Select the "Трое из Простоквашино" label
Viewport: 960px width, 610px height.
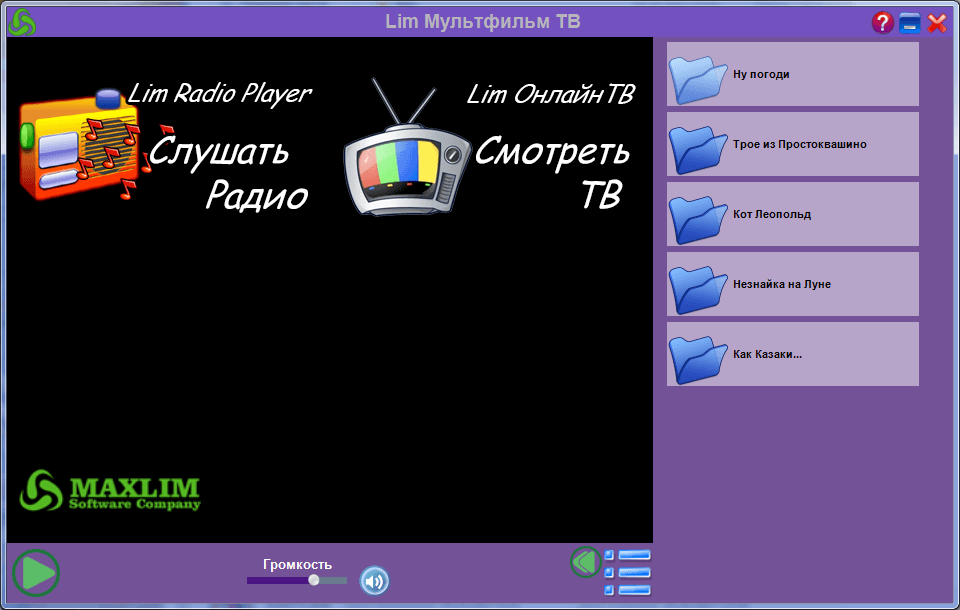(x=800, y=145)
